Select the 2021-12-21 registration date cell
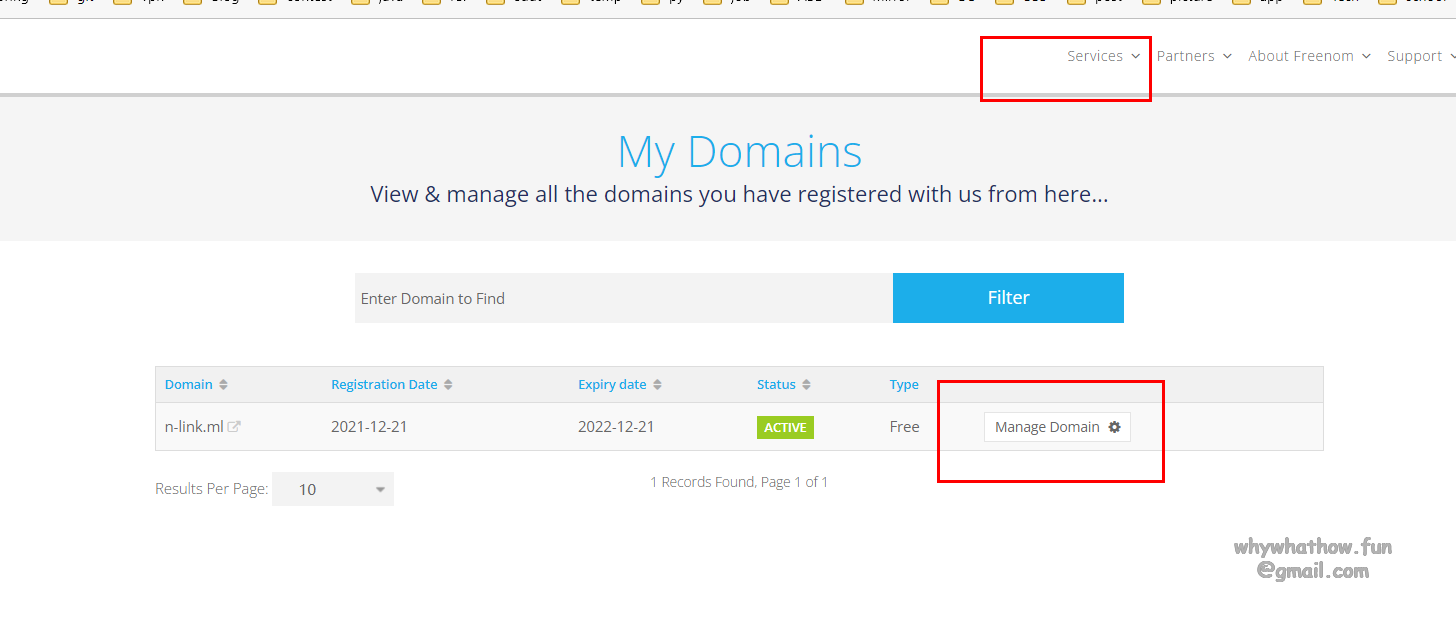The height and width of the screenshot is (621, 1456). (369, 427)
